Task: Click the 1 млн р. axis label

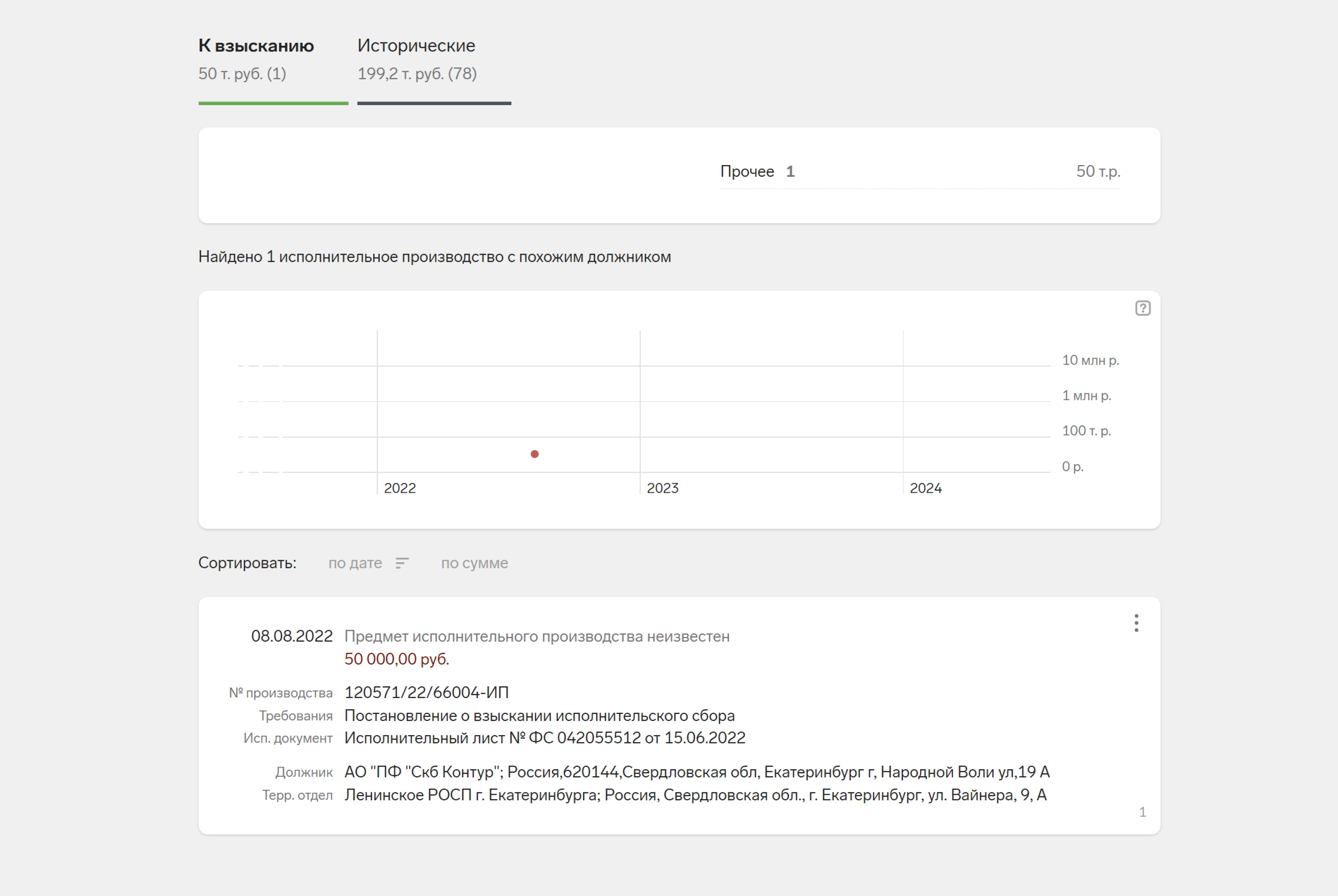Action: coord(1087,396)
